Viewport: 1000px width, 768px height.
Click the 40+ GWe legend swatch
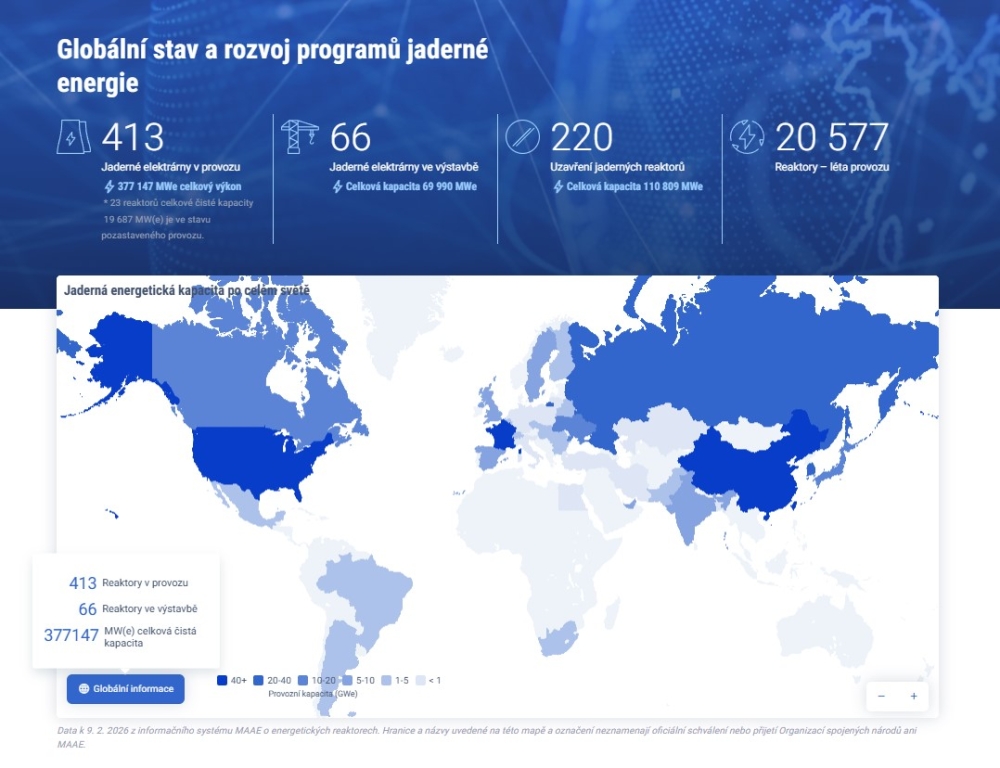(x=222, y=680)
